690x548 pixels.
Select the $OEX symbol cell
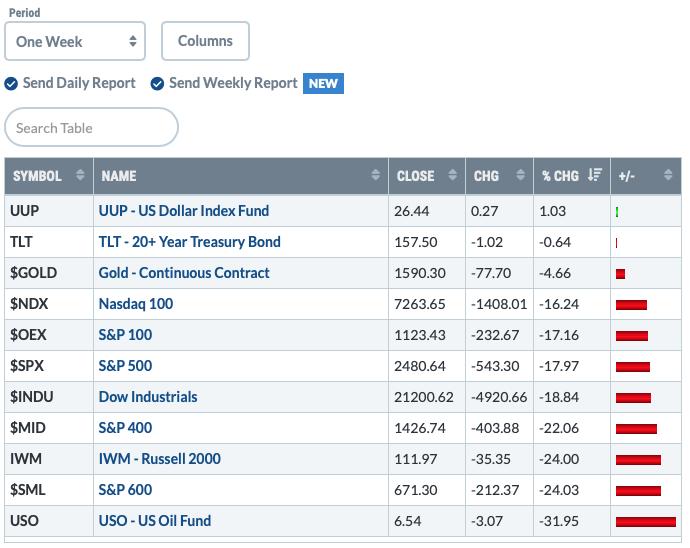[x=49, y=335]
